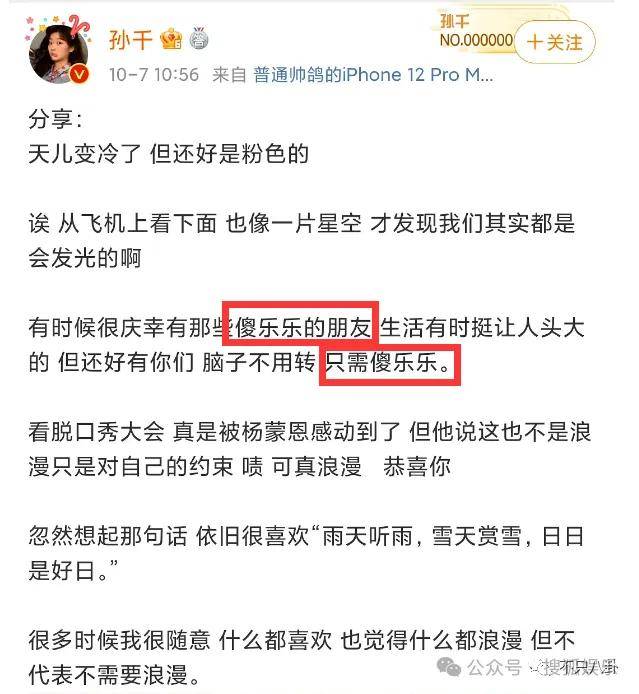Tap the red-boxed phrase 傻乐乐的朋友
The height and width of the screenshot is (694, 639).
coord(303,328)
